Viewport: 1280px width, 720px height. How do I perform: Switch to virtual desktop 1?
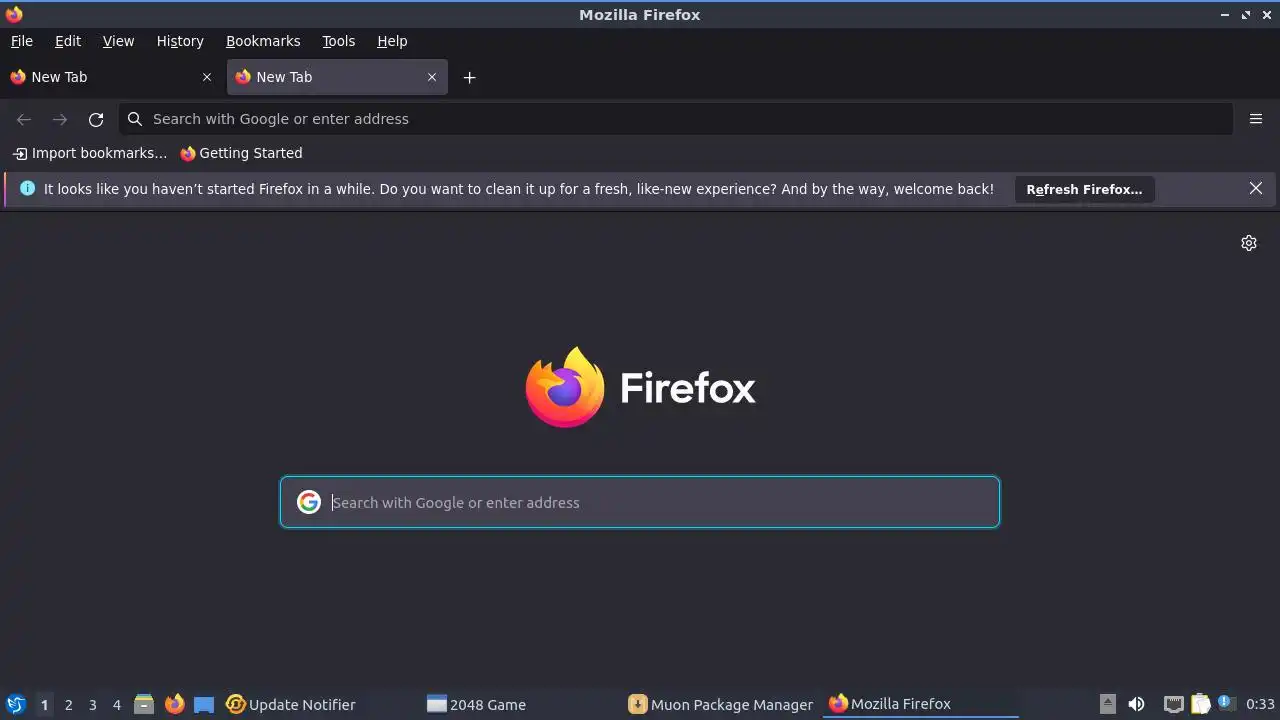(x=44, y=705)
